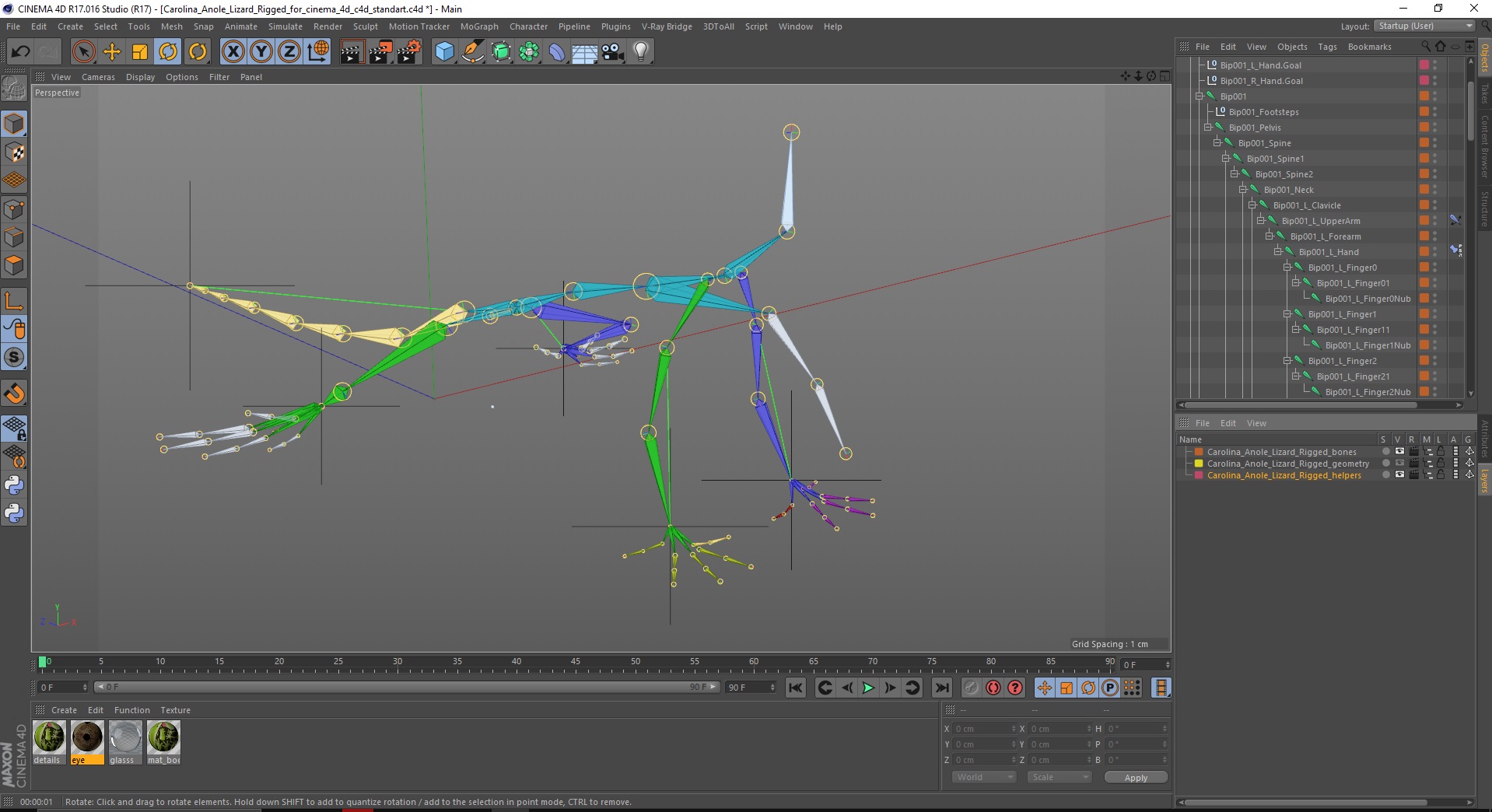Screen dimensions: 1492x812
Task: Click the Position X coordinate field
Action: pos(985,729)
